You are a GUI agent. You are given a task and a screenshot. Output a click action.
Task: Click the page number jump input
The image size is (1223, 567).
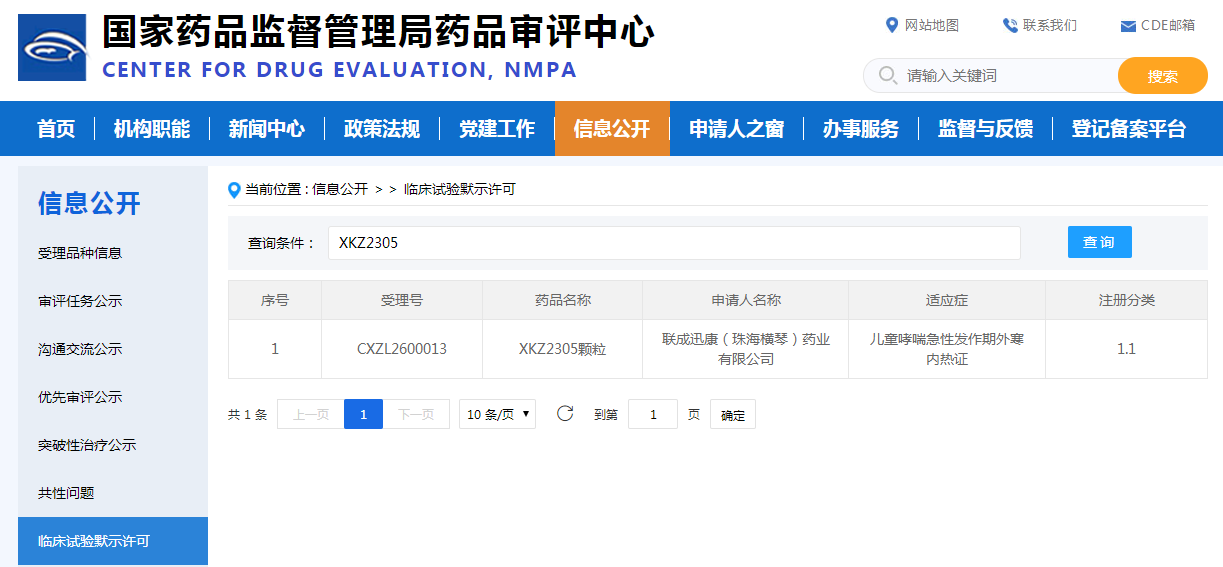point(652,414)
